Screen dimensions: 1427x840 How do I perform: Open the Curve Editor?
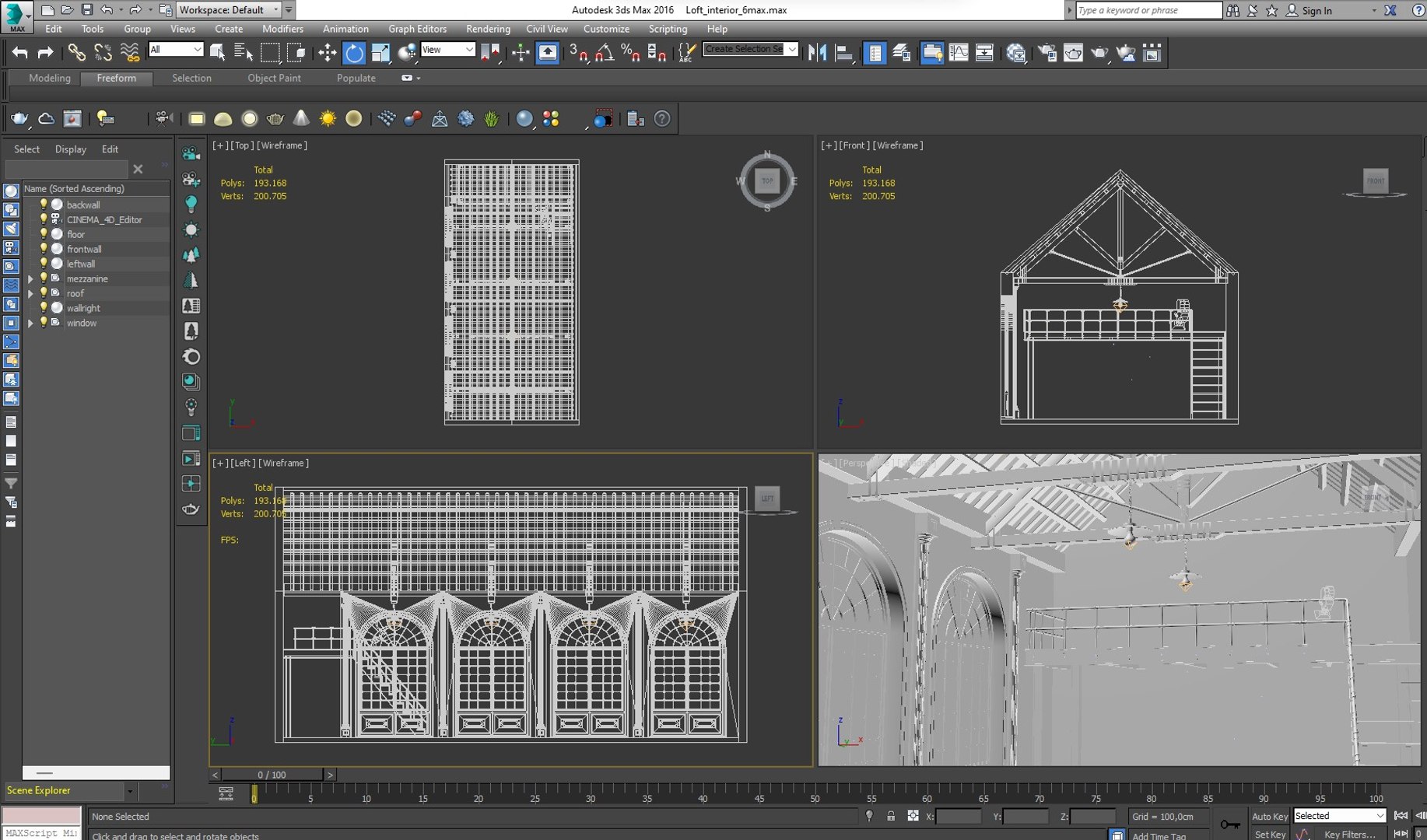point(959,53)
